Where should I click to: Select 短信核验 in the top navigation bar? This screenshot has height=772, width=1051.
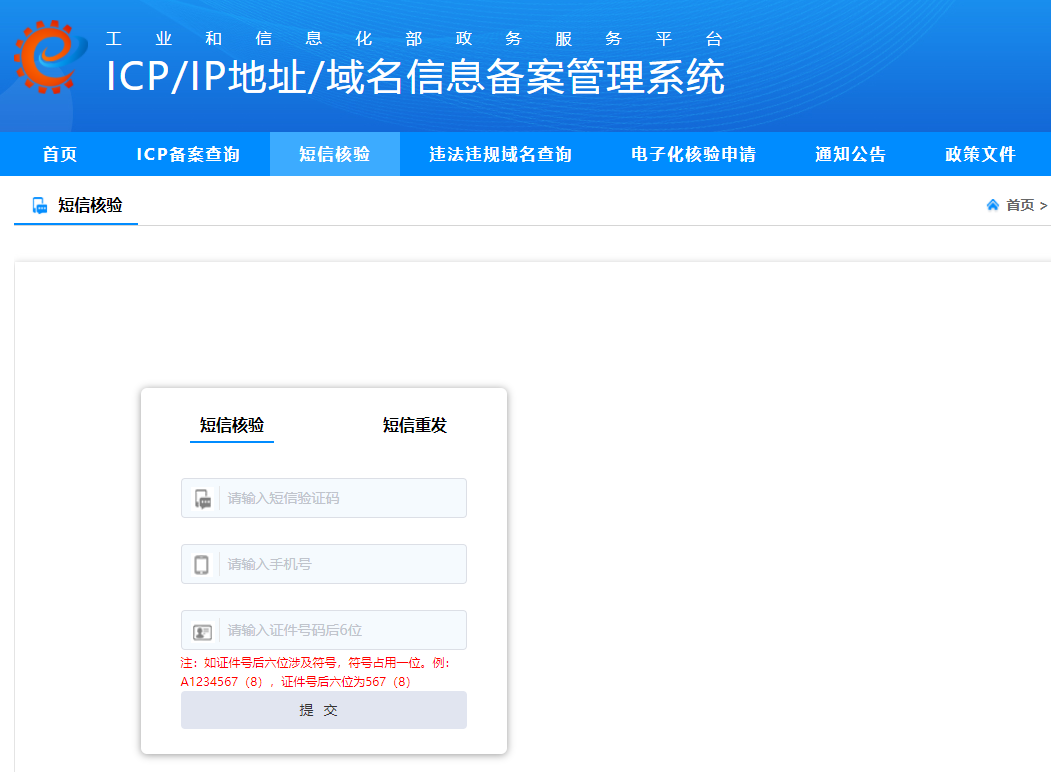tap(334, 154)
